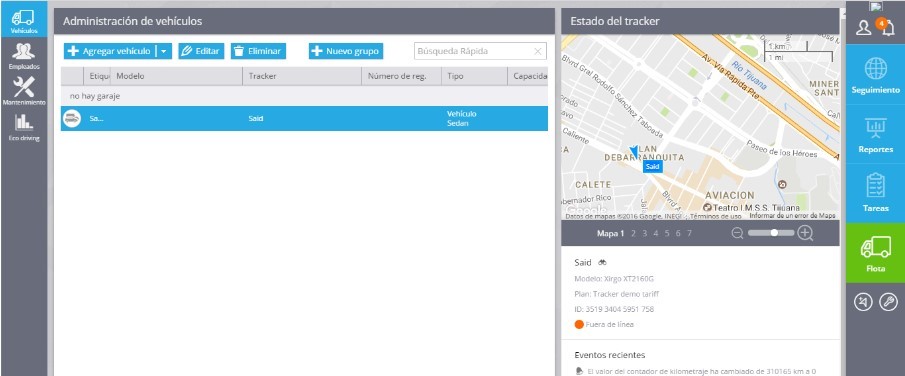Open the user account profile icon
The width and height of the screenshot is (905, 376).
[x=863, y=28]
